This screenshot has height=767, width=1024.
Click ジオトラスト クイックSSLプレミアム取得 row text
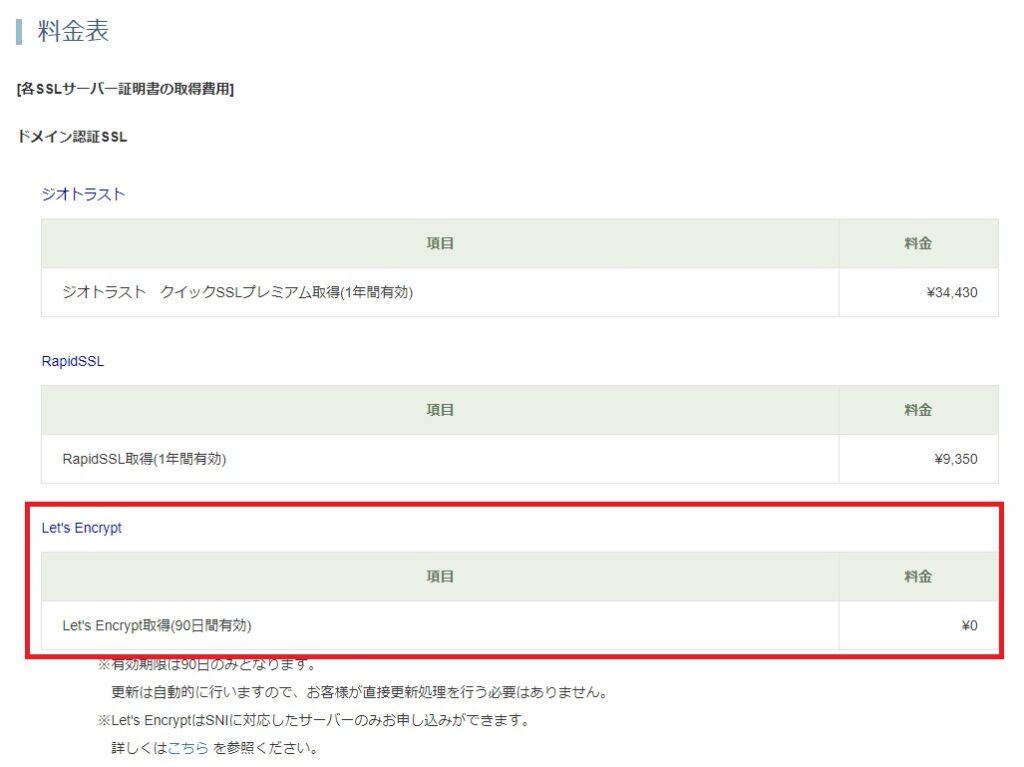tap(238, 292)
